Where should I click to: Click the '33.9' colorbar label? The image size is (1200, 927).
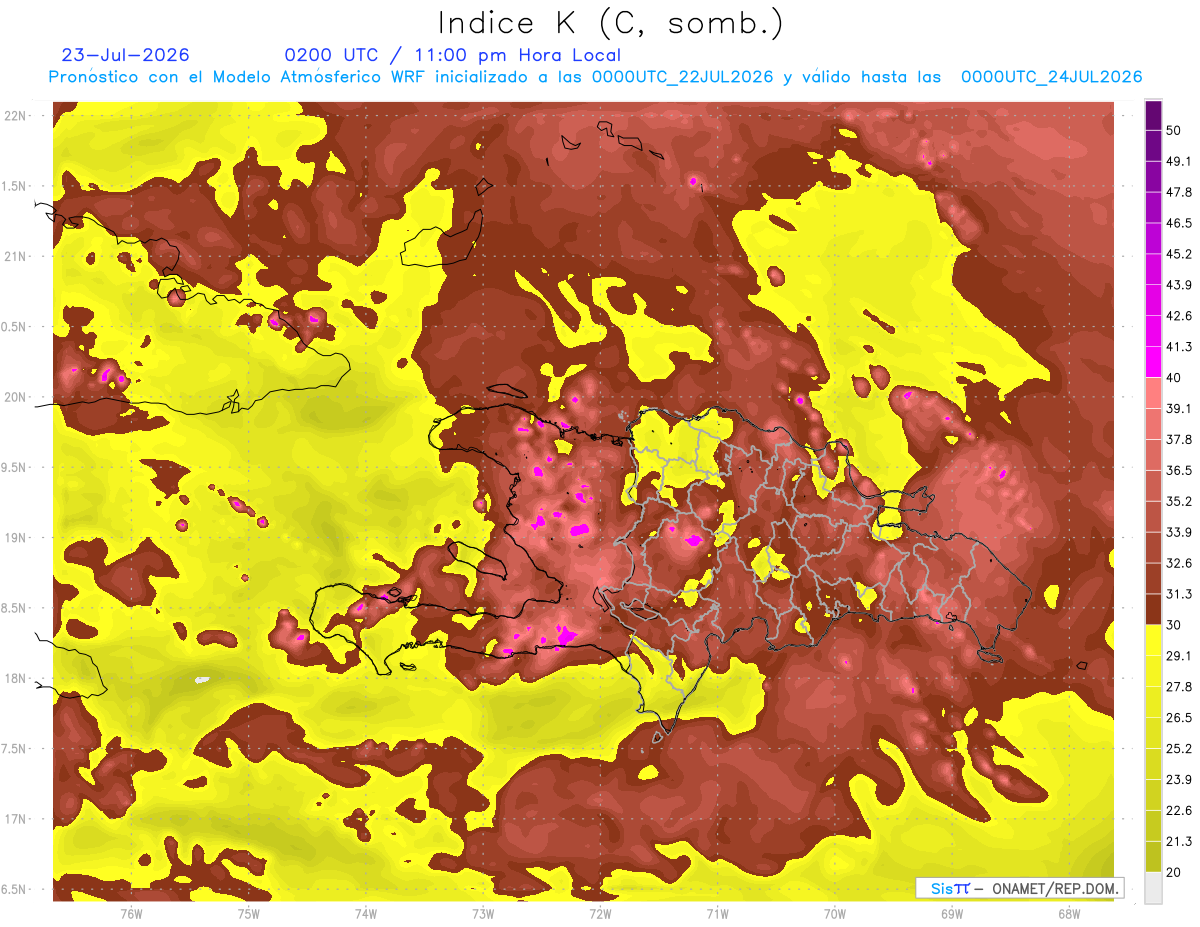click(1179, 532)
